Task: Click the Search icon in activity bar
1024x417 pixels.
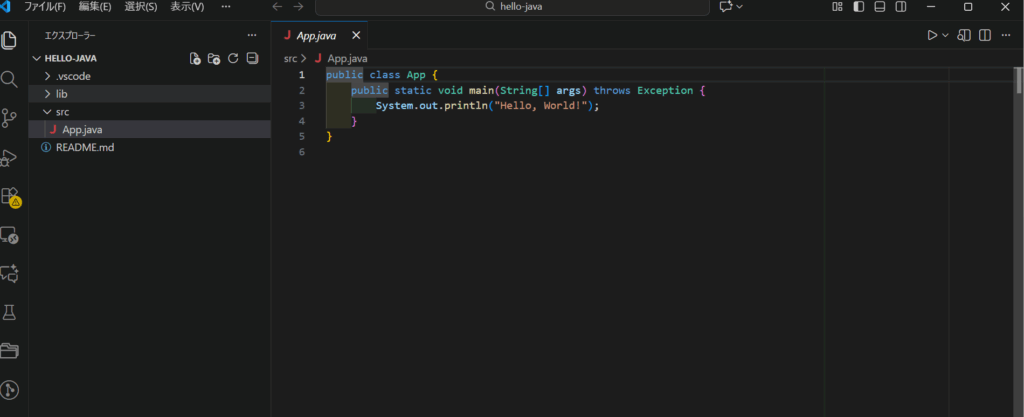Action: (x=10, y=79)
